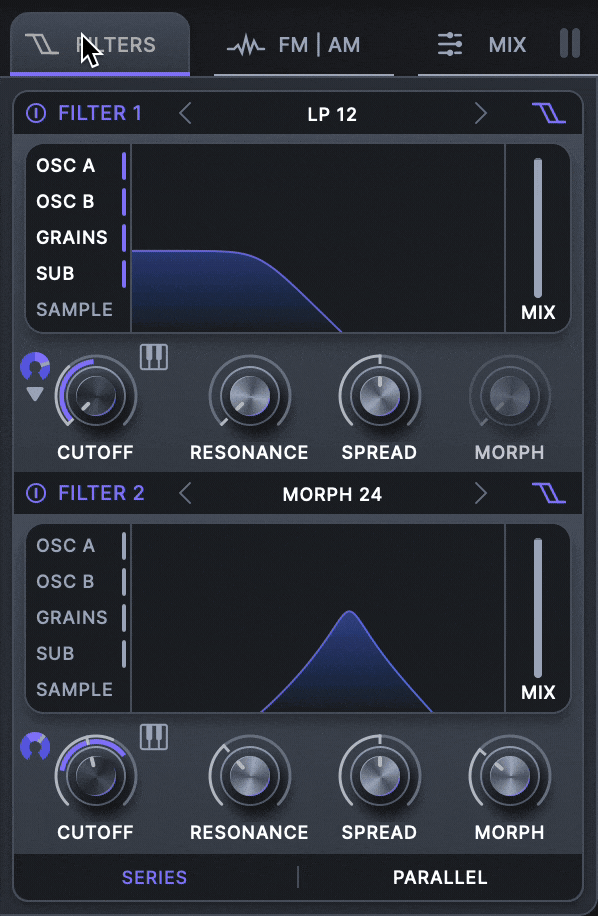Click Filter 2 cutoff modulation ring icon

pyautogui.click(x=35, y=747)
